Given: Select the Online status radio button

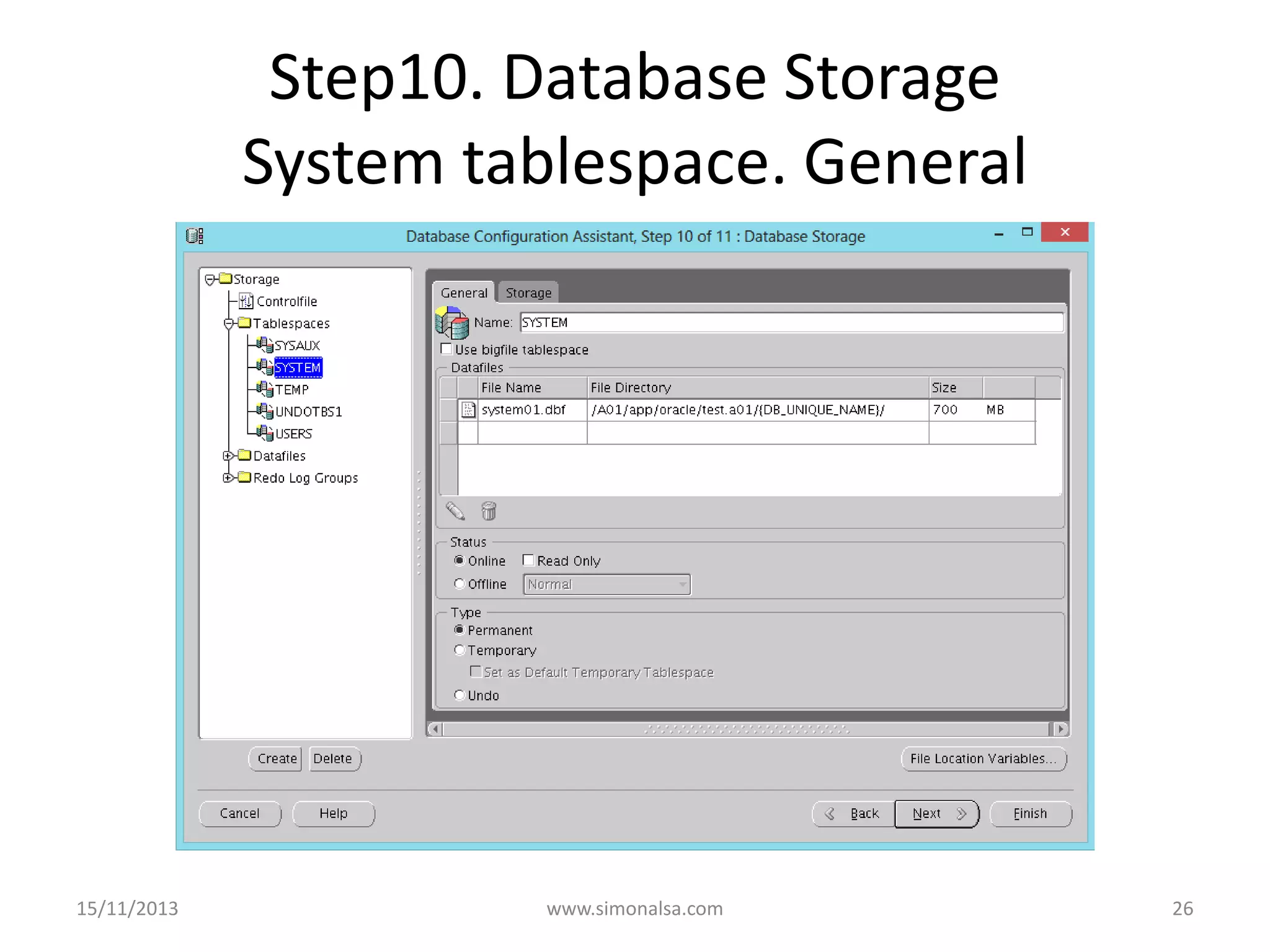Looking at the screenshot, I should 460,560.
